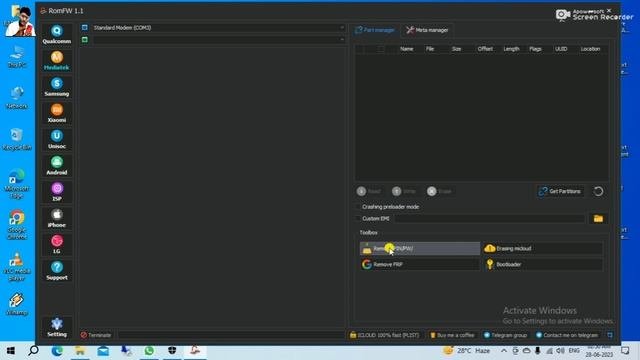
Task: Click the Read partition button
Action: click(369, 191)
